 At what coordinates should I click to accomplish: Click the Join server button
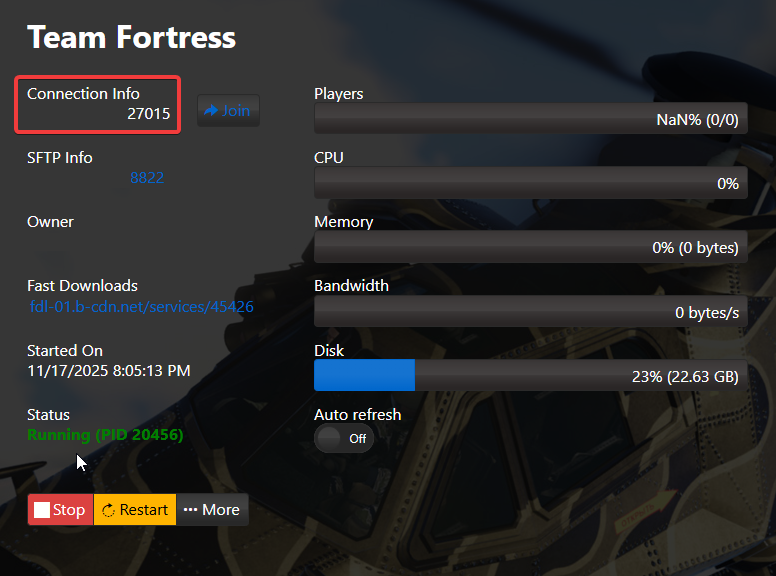(228, 111)
